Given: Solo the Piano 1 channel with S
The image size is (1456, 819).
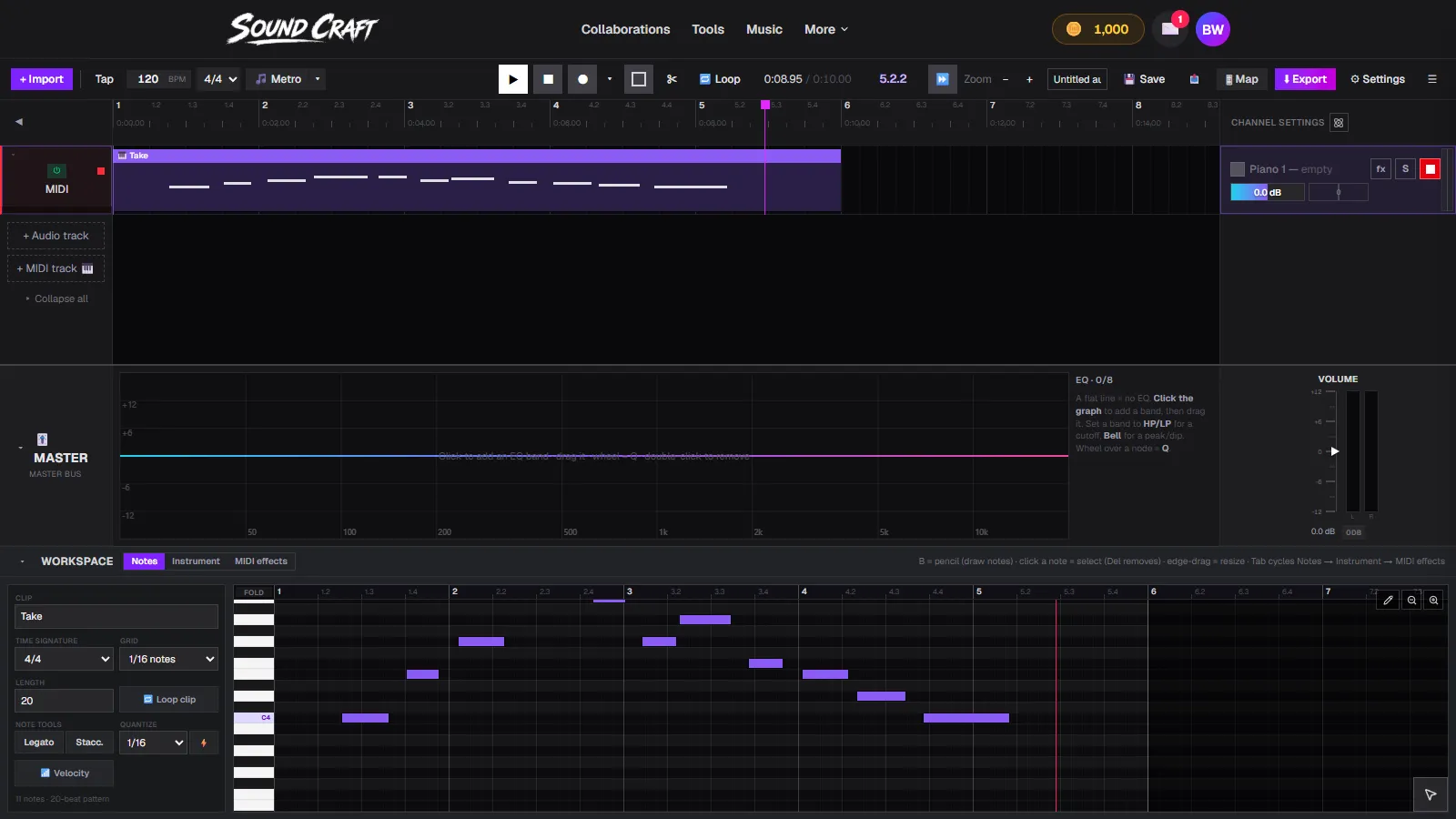Looking at the screenshot, I should pyautogui.click(x=1405, y=169).
